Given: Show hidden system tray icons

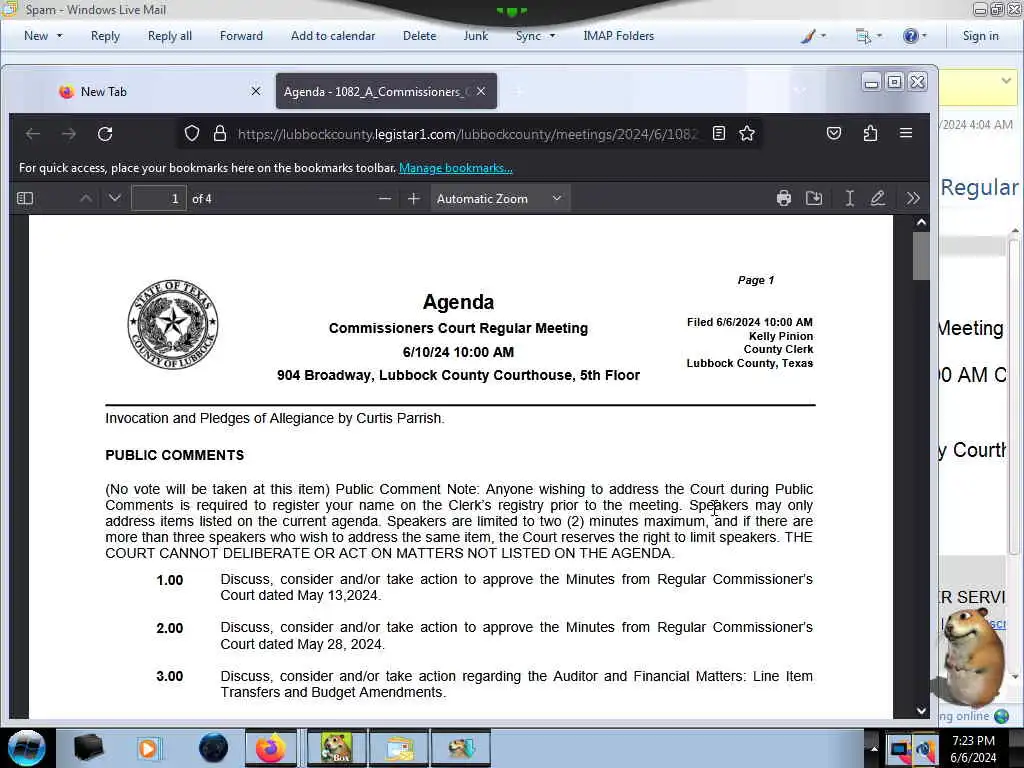Looking at the screenshot, I should 874,749.
